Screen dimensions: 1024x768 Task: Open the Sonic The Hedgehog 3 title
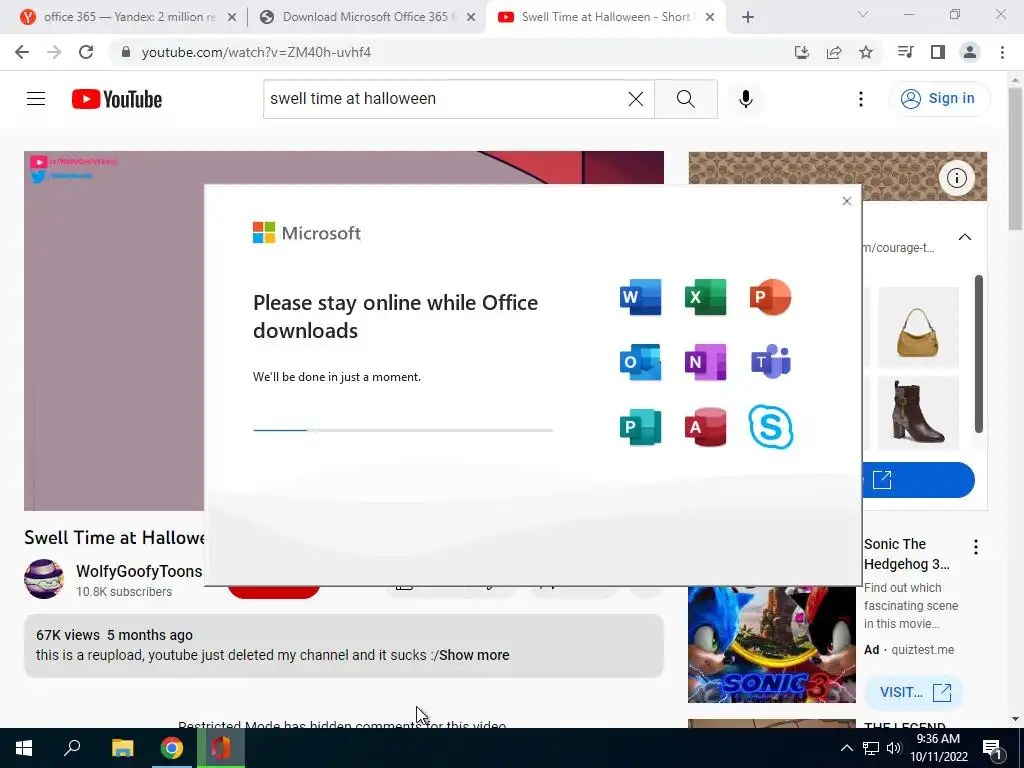[x=906, y=554]
